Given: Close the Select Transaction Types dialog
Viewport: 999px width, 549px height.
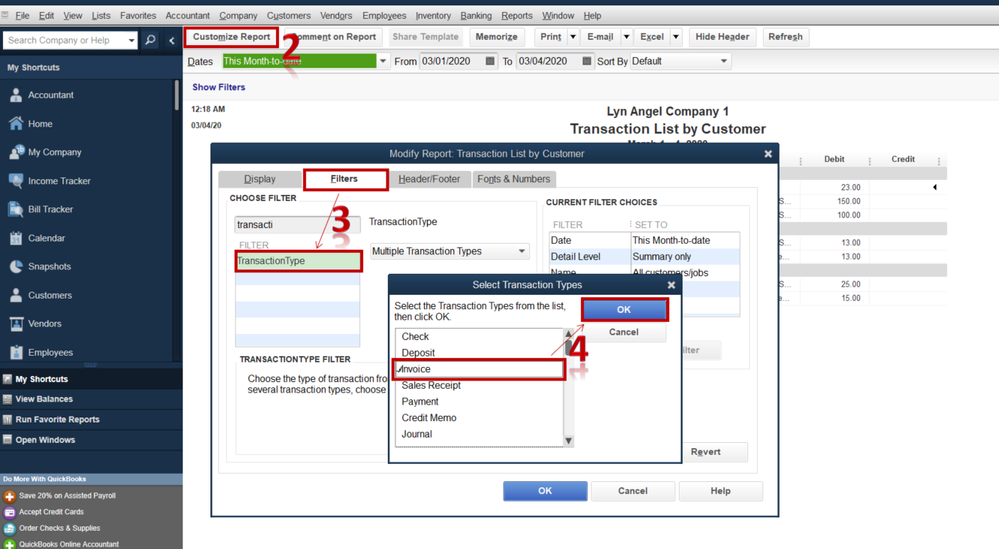Looking at the screenshot, I should (671, 285).
